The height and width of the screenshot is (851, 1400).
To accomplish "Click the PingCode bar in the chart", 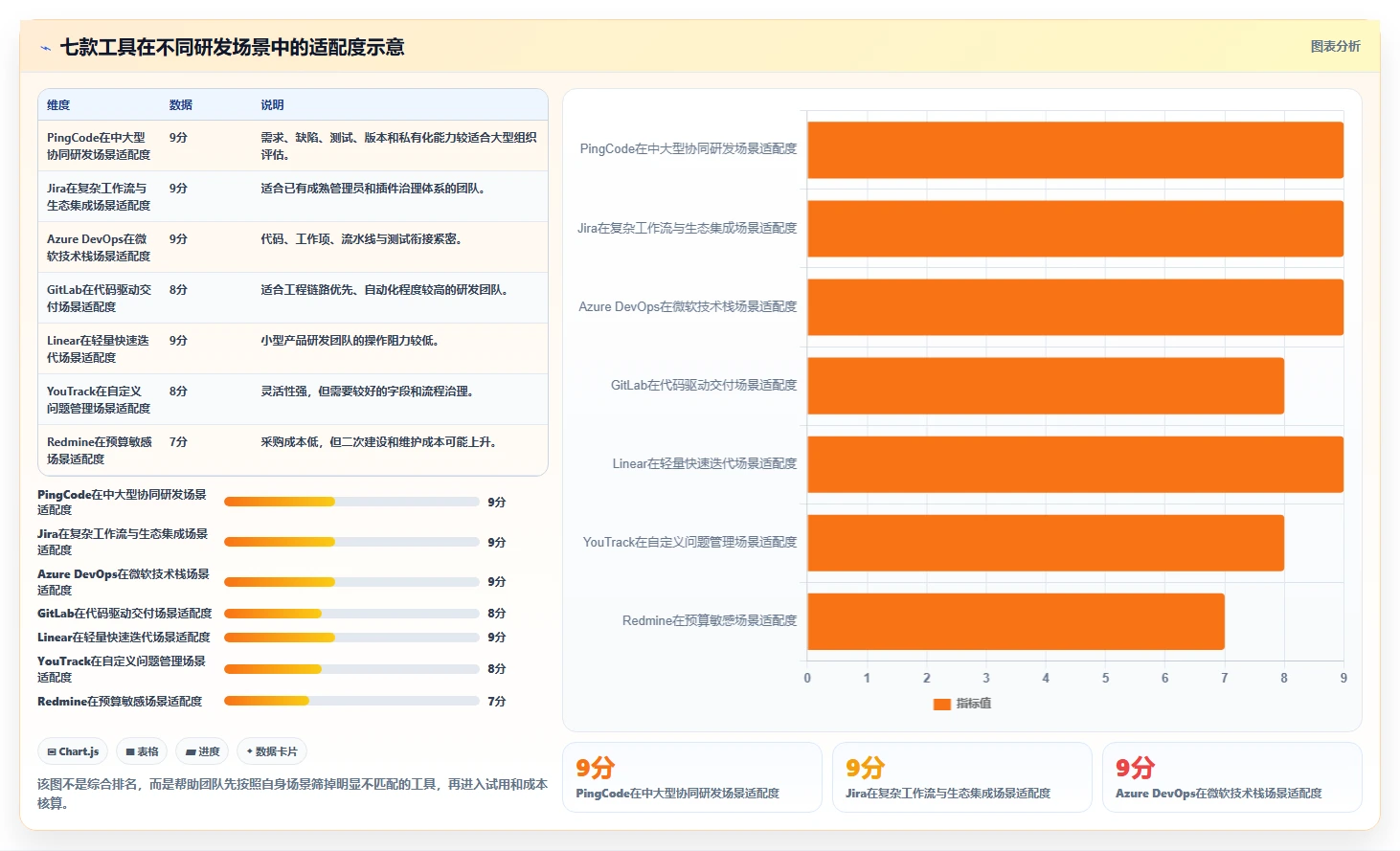I will point(1075,150).
